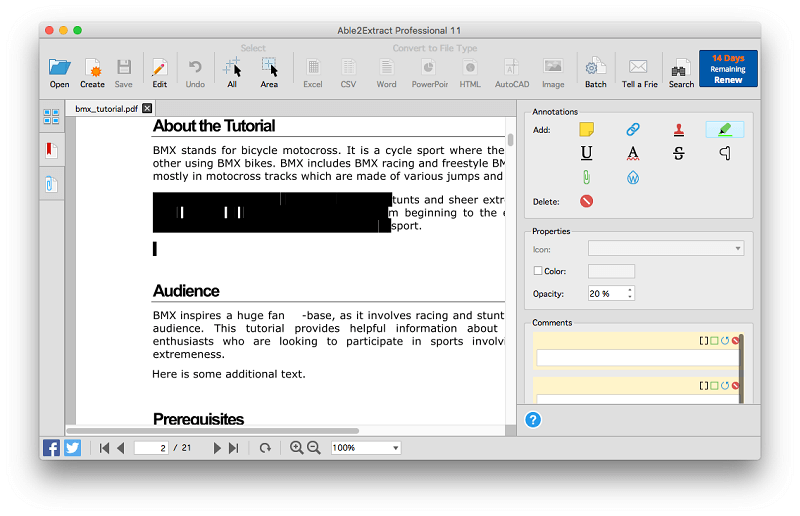Go to the first page
This screenshot has width=800, height=516.
[x=105, y=448]
